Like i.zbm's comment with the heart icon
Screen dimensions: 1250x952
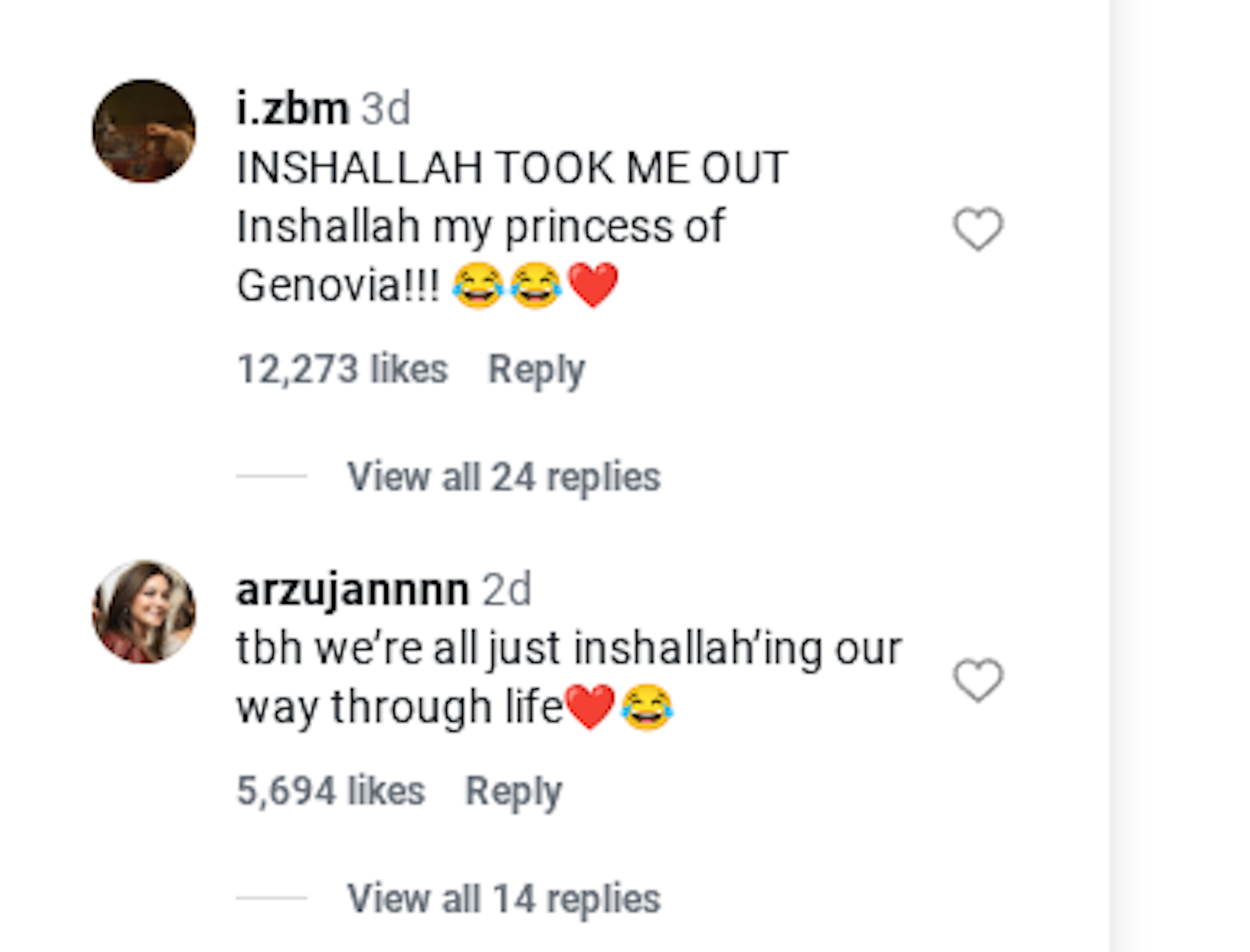[x=978, y=228]
